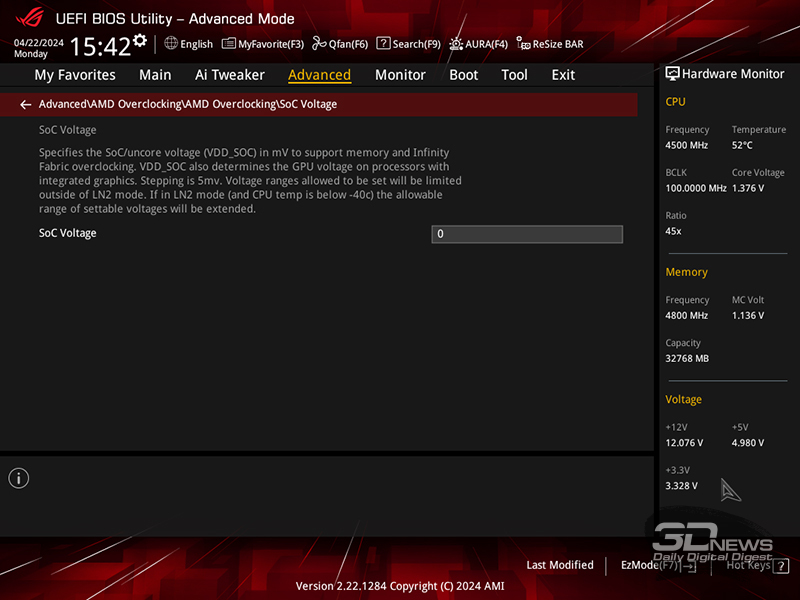Click the Voltage section heading

click(683, 399)
